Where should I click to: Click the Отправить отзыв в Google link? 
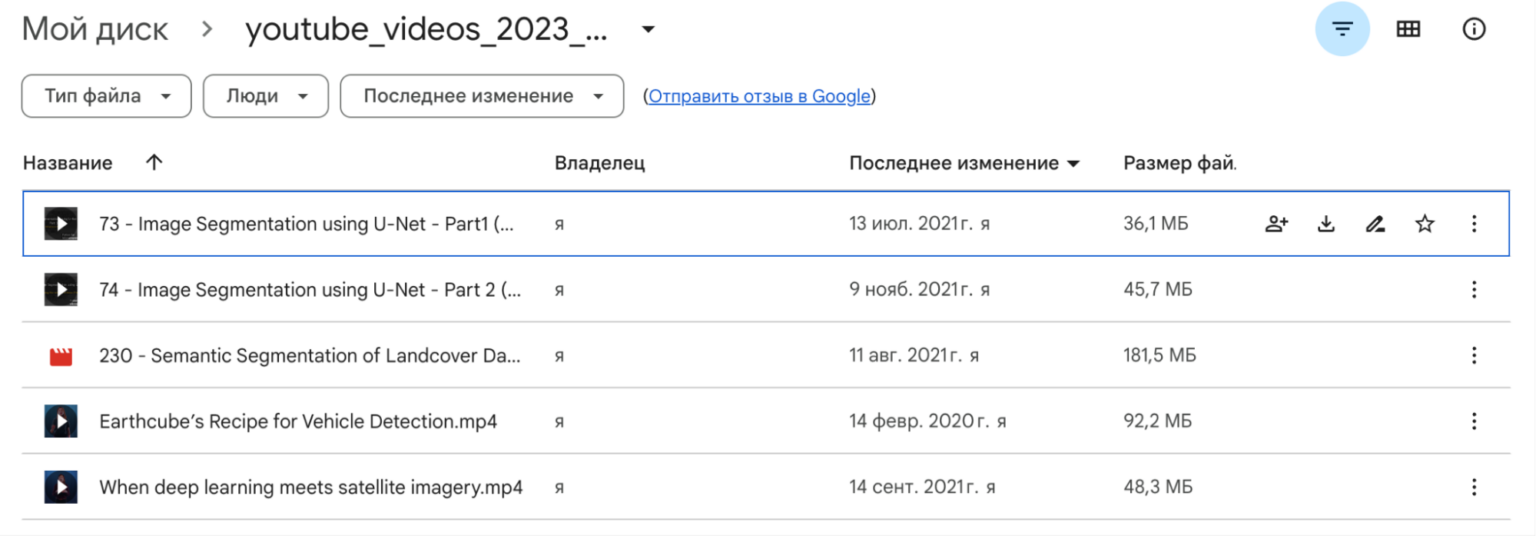coord(759,97)
